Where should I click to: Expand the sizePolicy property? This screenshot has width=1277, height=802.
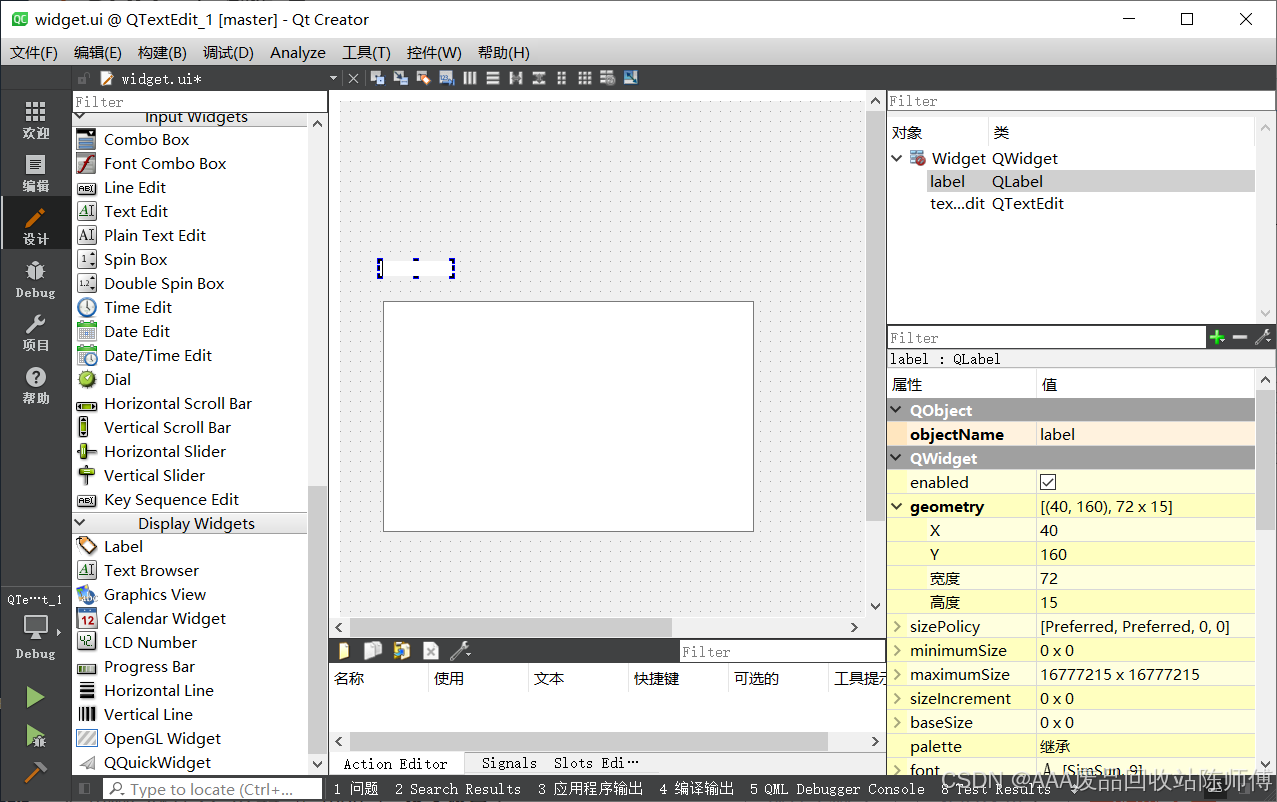point(897,626)
